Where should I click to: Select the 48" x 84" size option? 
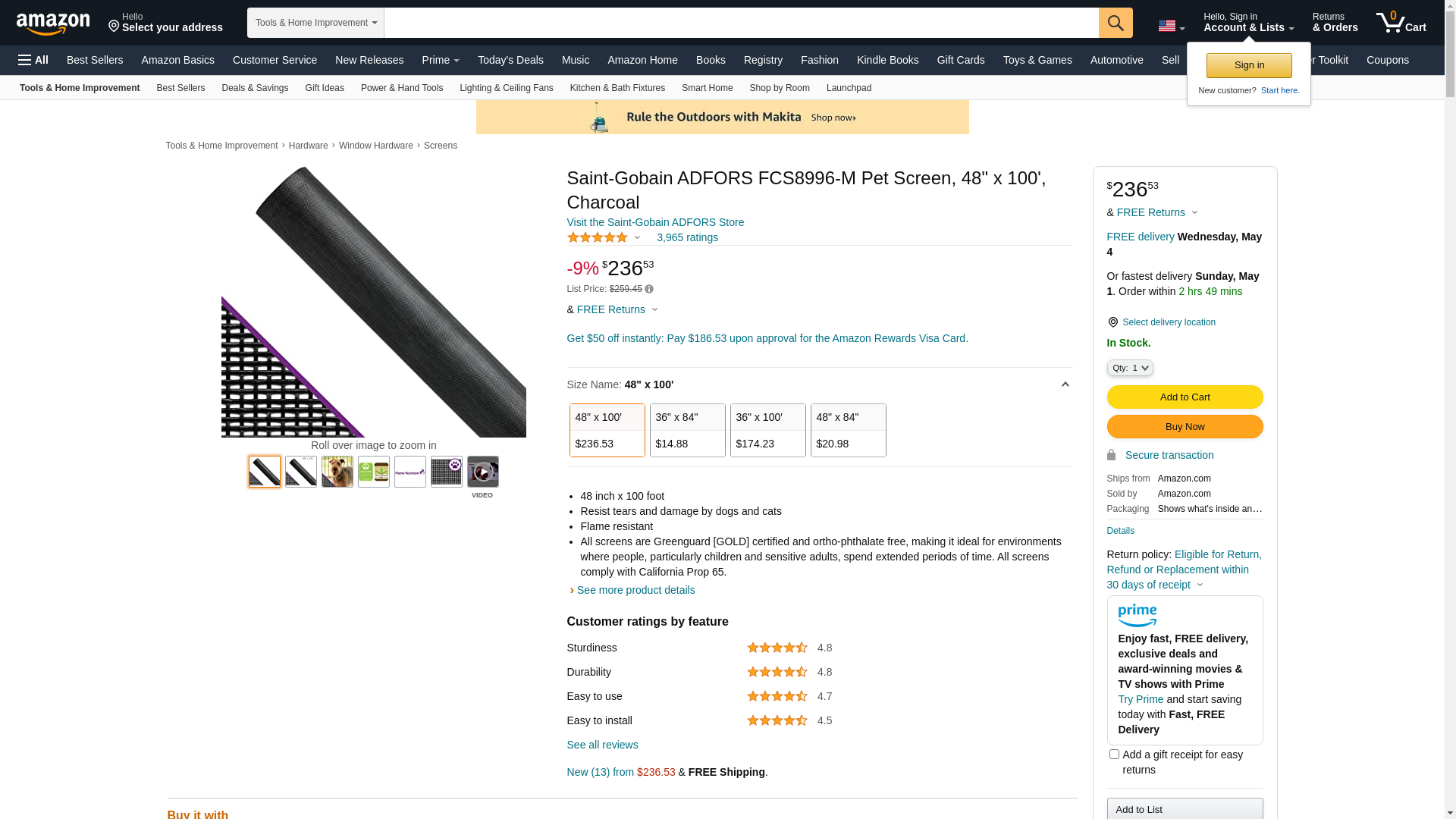click(848, 430)
